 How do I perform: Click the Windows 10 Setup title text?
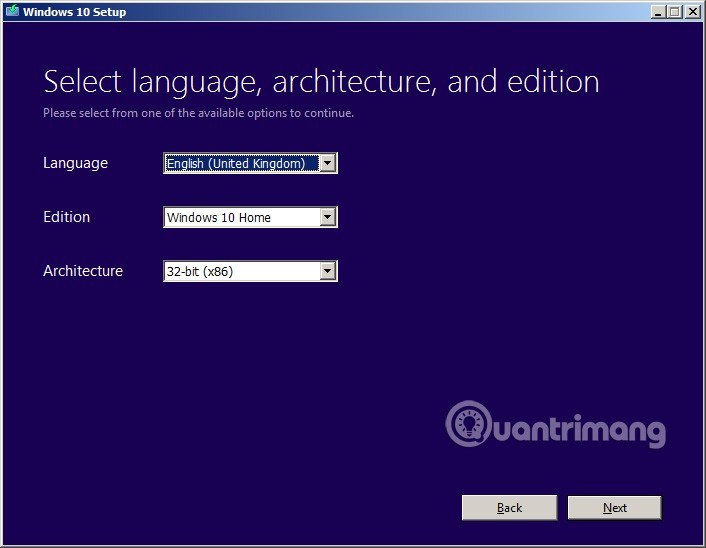(x=74, y=12)
